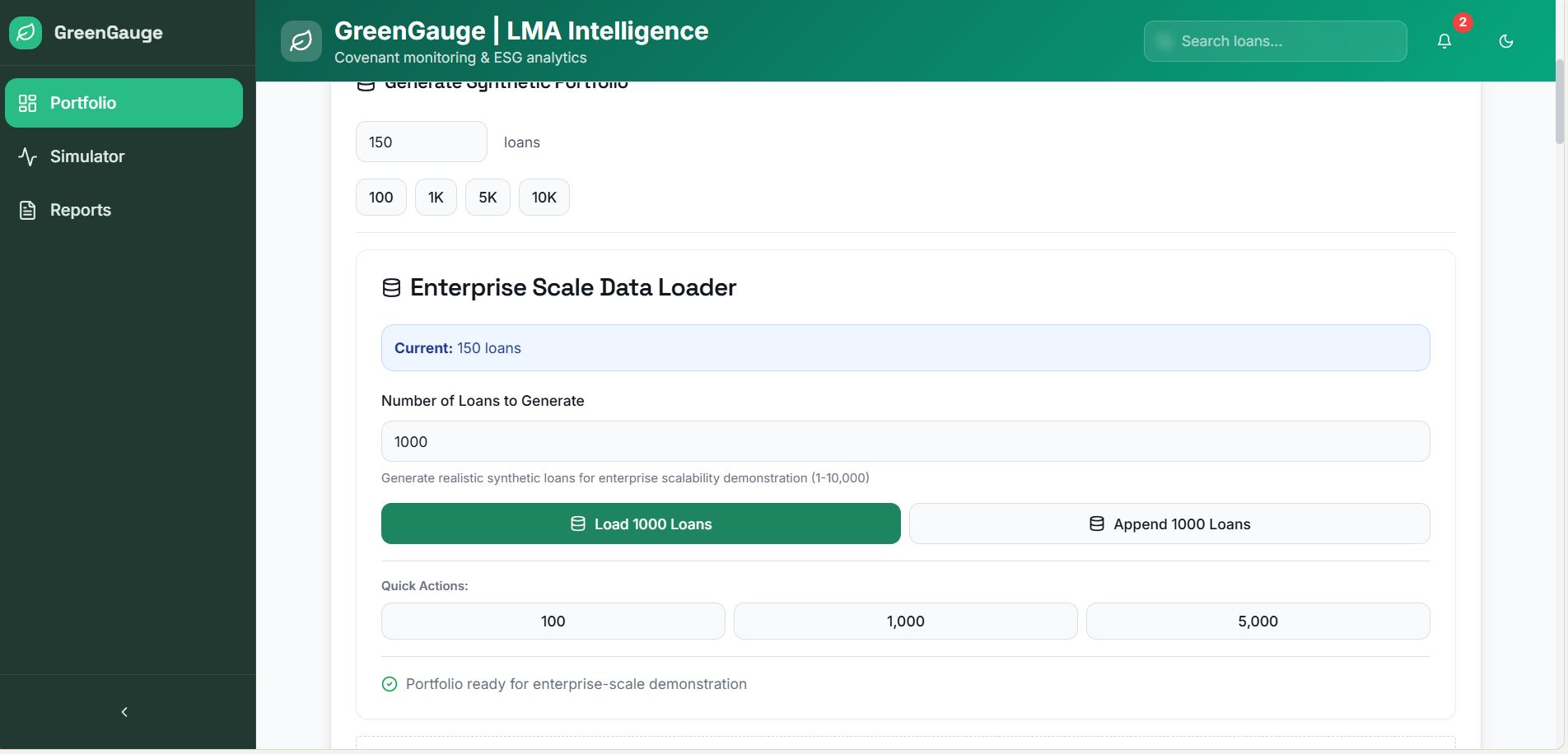Click the GreenGauge leaf logo in sidebar

pyautogui.click(x=26, y=33)
